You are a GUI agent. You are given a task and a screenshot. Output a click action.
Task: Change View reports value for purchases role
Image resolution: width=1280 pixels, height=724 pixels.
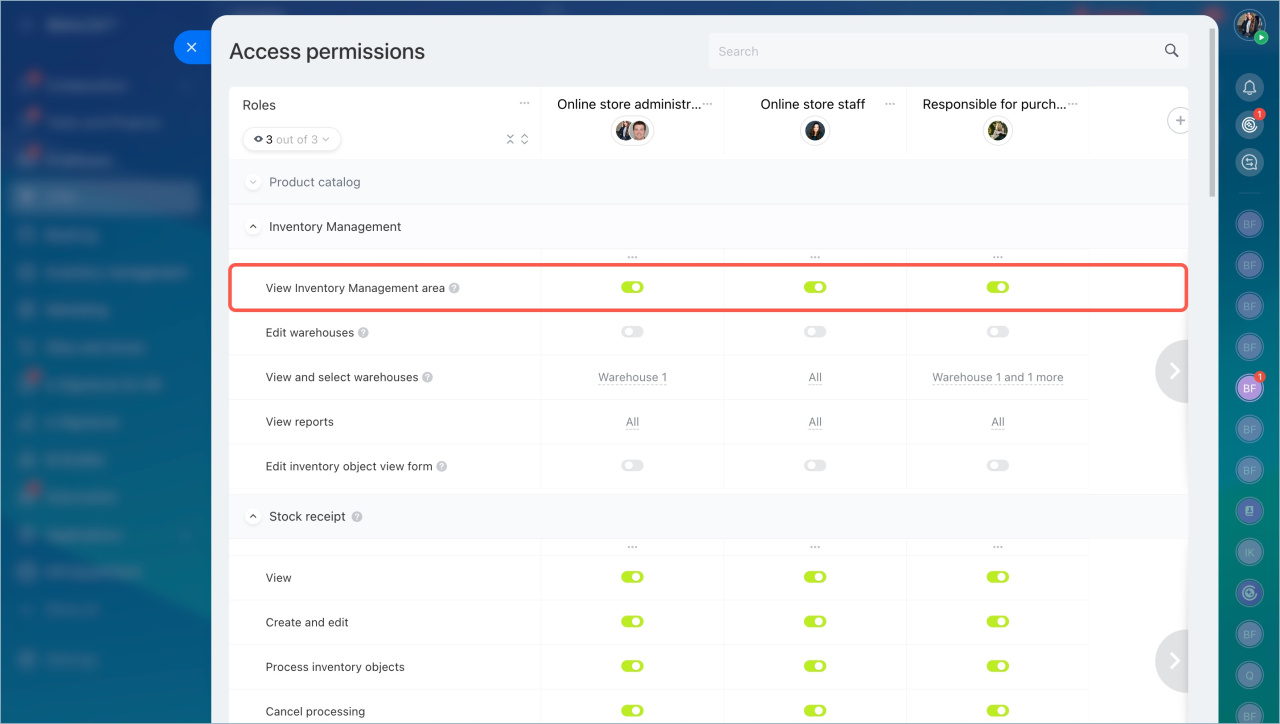pos(998,422)
